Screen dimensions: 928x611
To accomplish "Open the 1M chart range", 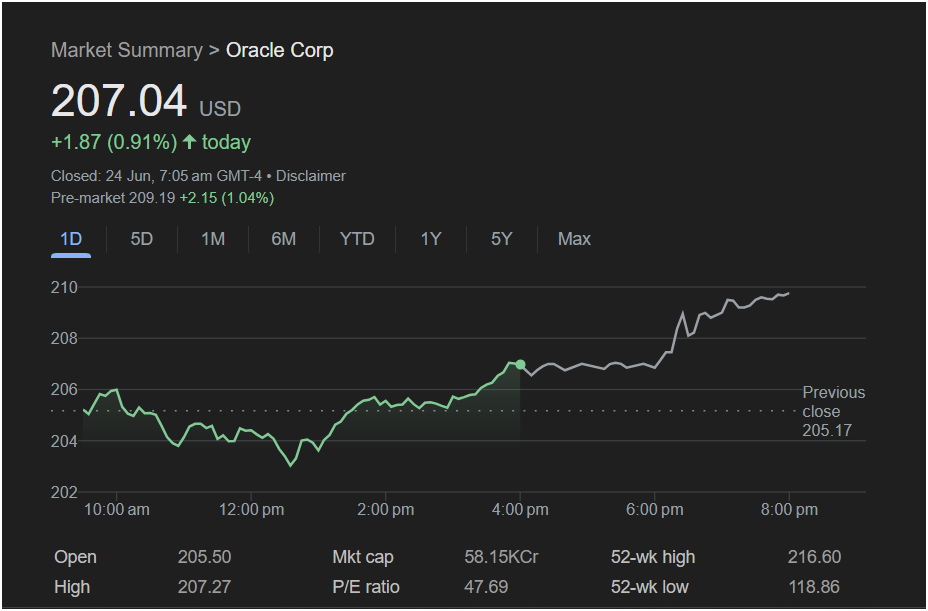I will (x=212, y=239).
